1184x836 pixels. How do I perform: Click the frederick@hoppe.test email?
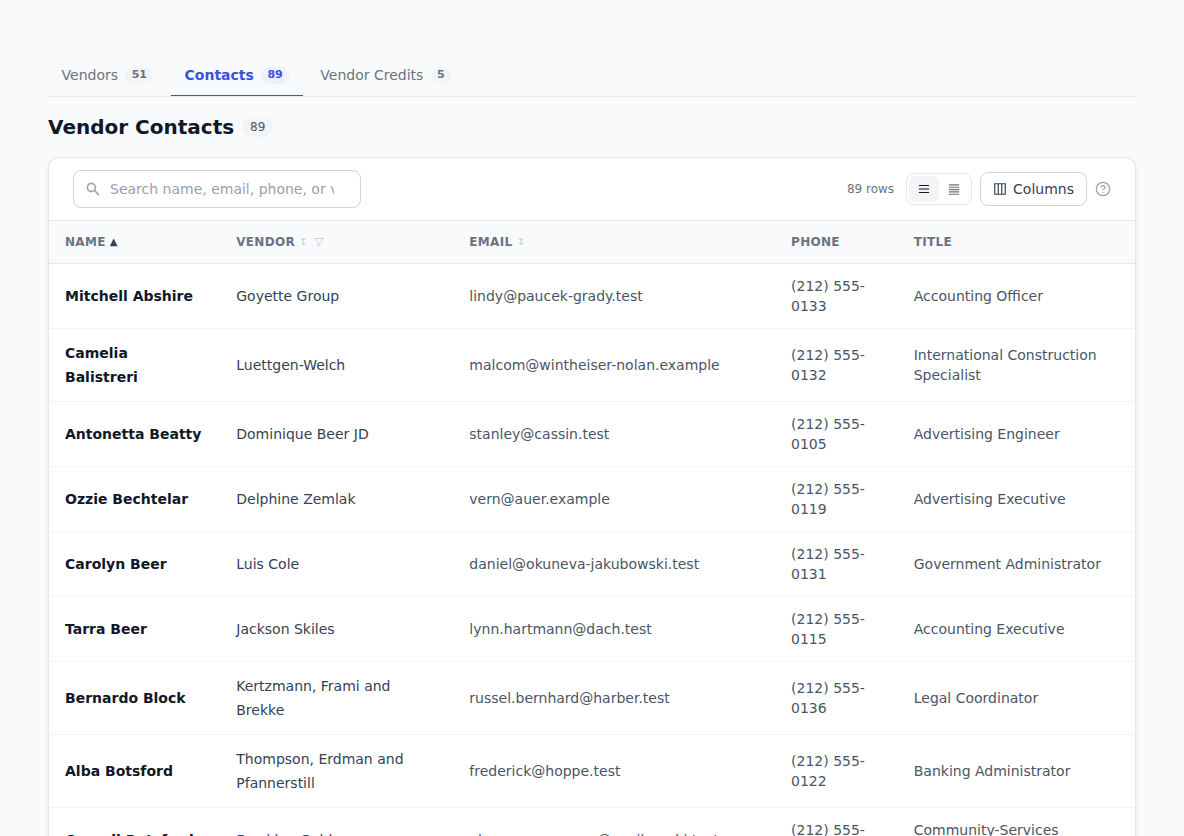point(544,771)
